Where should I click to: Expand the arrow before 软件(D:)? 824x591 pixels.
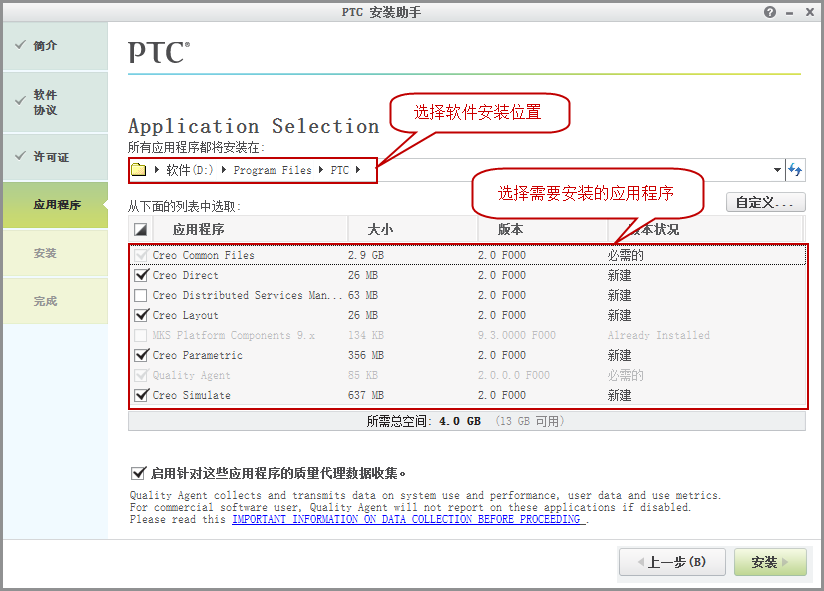157,170
